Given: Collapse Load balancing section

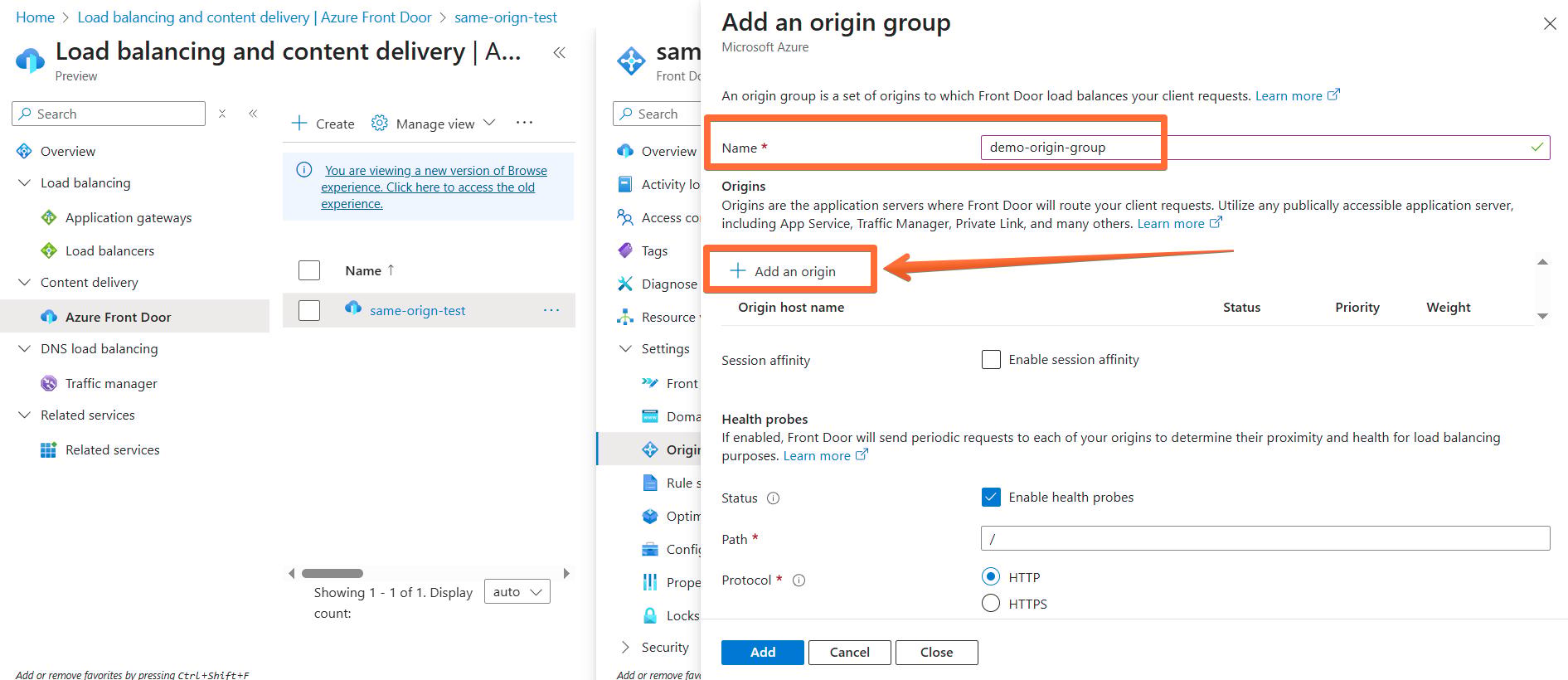Looking at the screenshot, I should [x=24, y=182].
